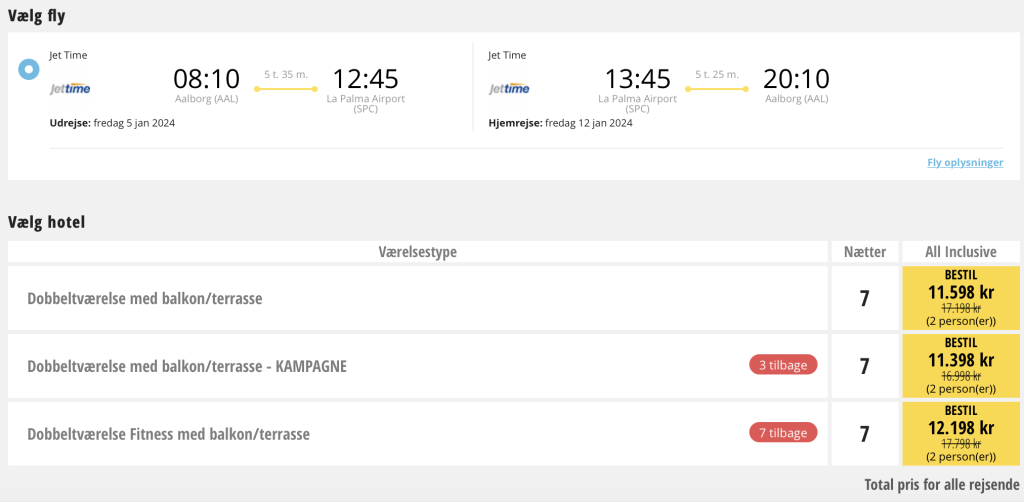Click the '7 tilbage' red badge
Viewport: 1024px width, 502px height.
pyautogui.click(x=783, y=432)
